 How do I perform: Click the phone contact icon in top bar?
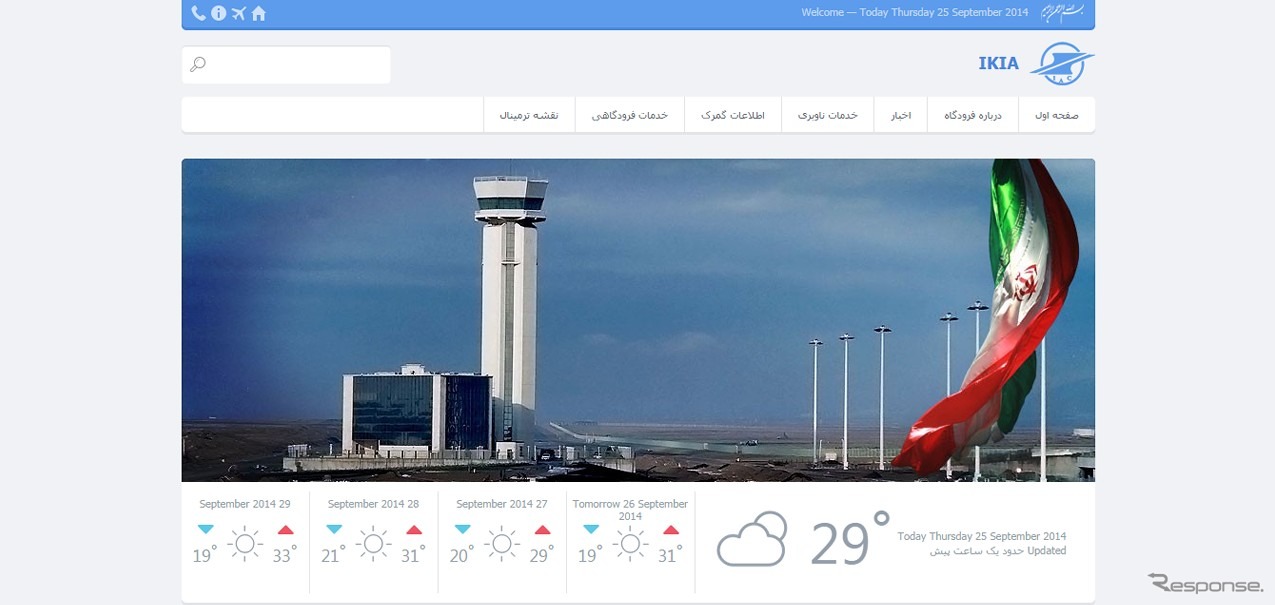[x=198, y=13]
